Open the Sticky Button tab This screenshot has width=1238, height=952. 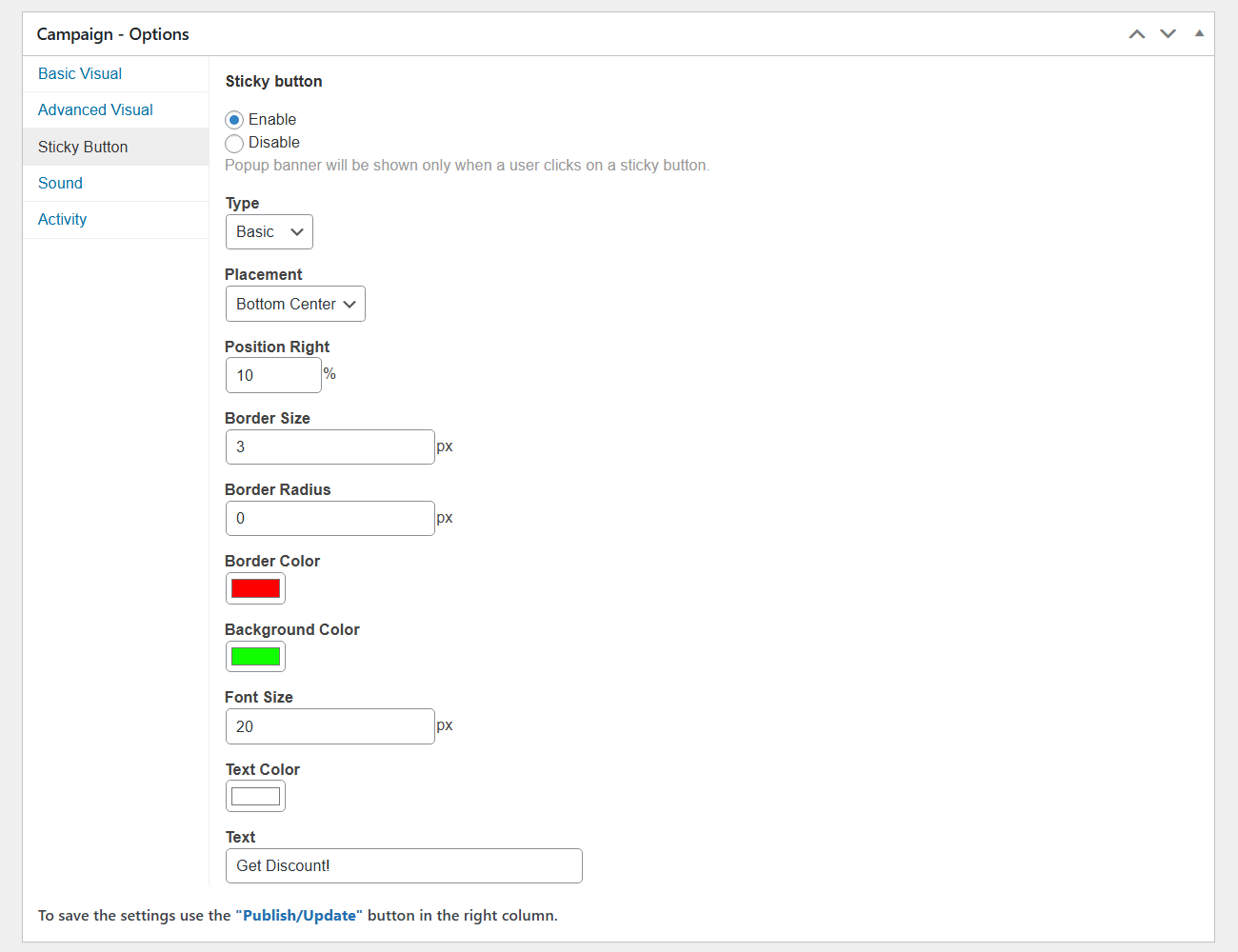[x=83, y=148]
